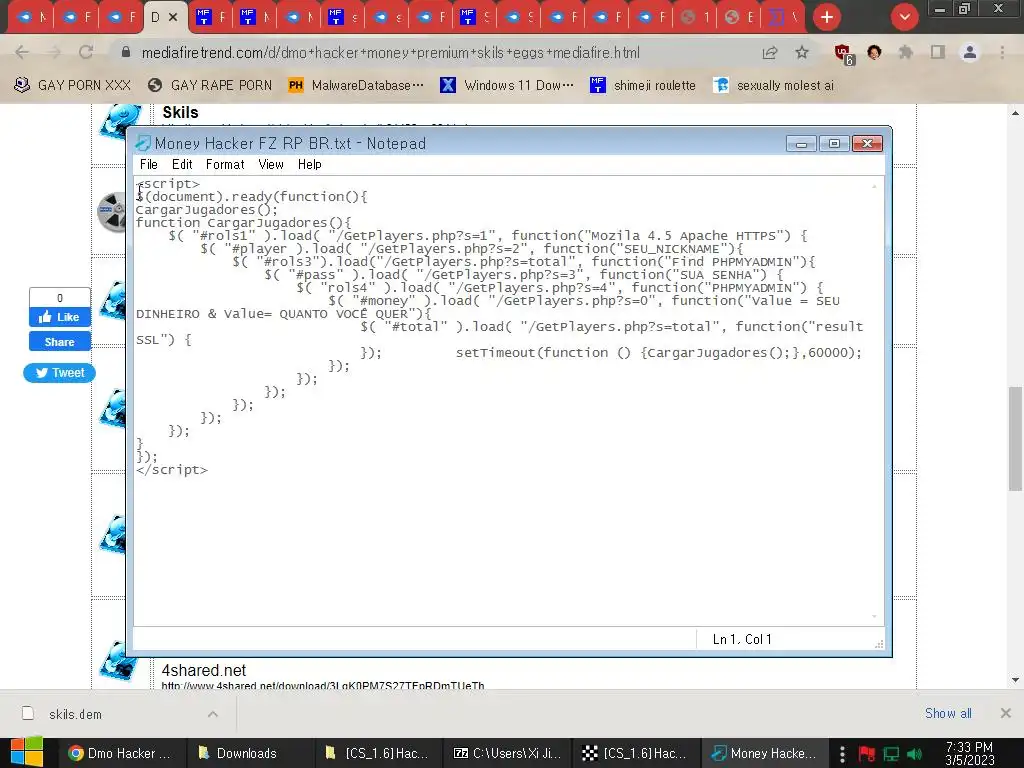Screen dimensions: 1024x768
Task: Open Notepad's Edit menu
Action: [182, 165]
